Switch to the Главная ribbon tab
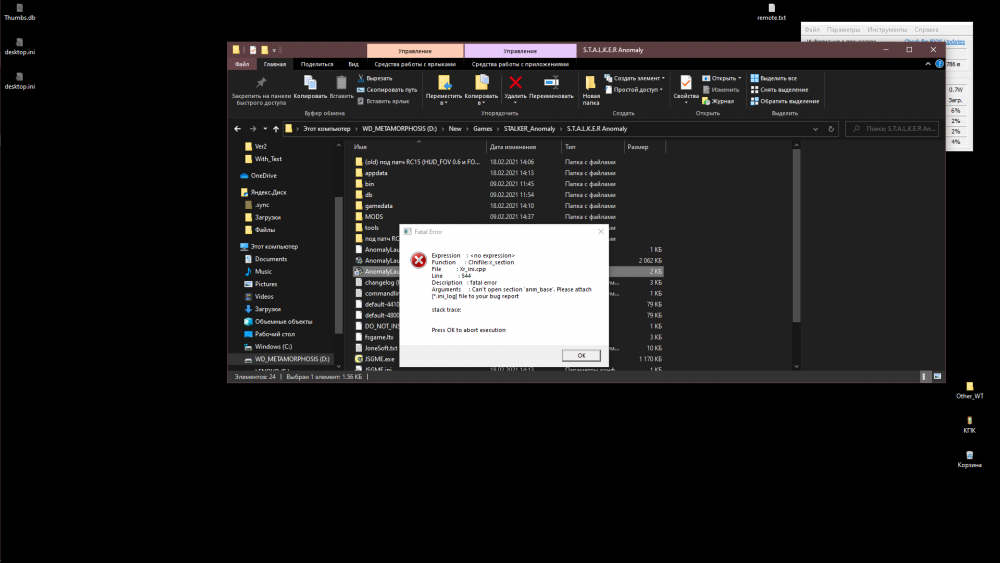Viewport: 1000px width, 563px height. pyautogui.click(x=275, y=64)
